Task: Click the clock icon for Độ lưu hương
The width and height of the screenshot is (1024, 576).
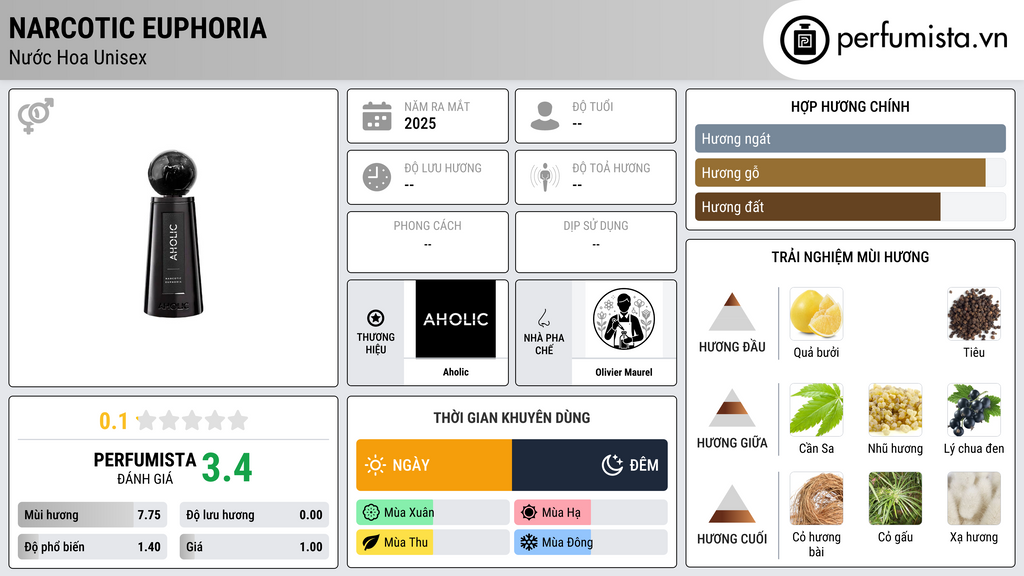Action: [x=377, y=177]
